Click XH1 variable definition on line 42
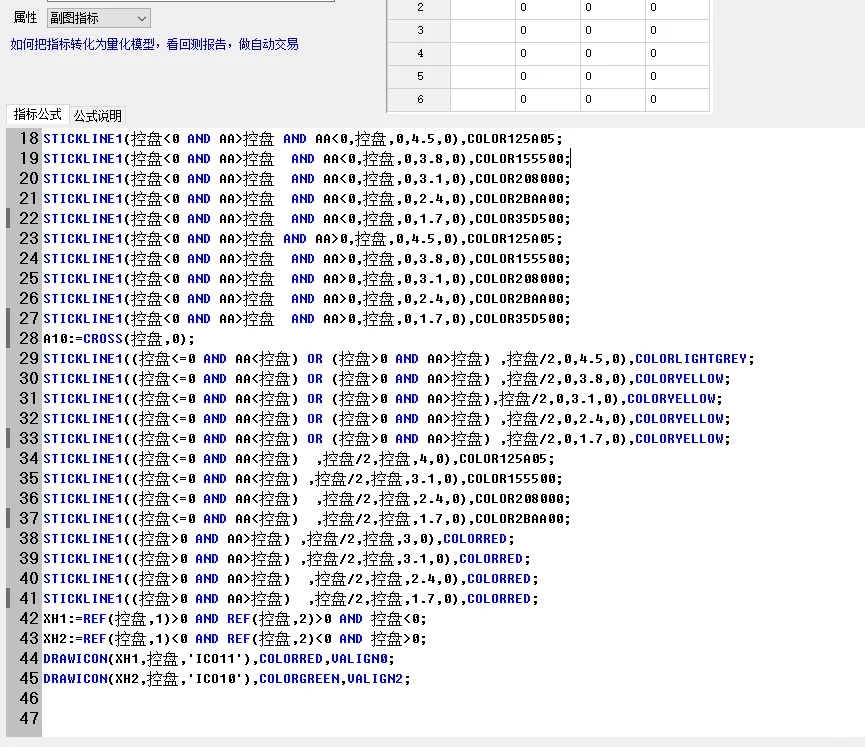Screen dimensions: 865x747 point(55,618)
